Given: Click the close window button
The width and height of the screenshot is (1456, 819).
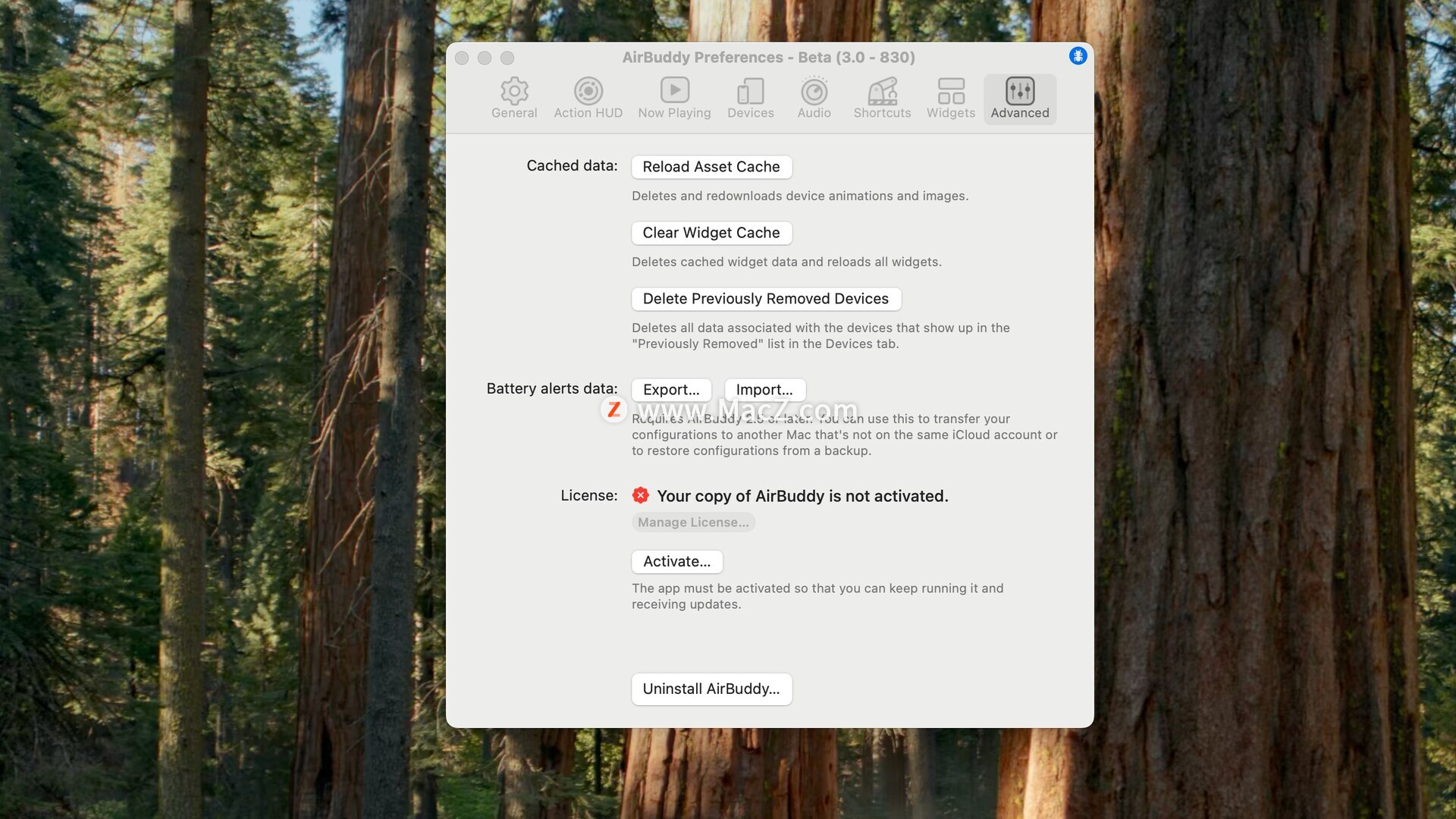Looking at the screenshot, I should click(x=462, y=58).
